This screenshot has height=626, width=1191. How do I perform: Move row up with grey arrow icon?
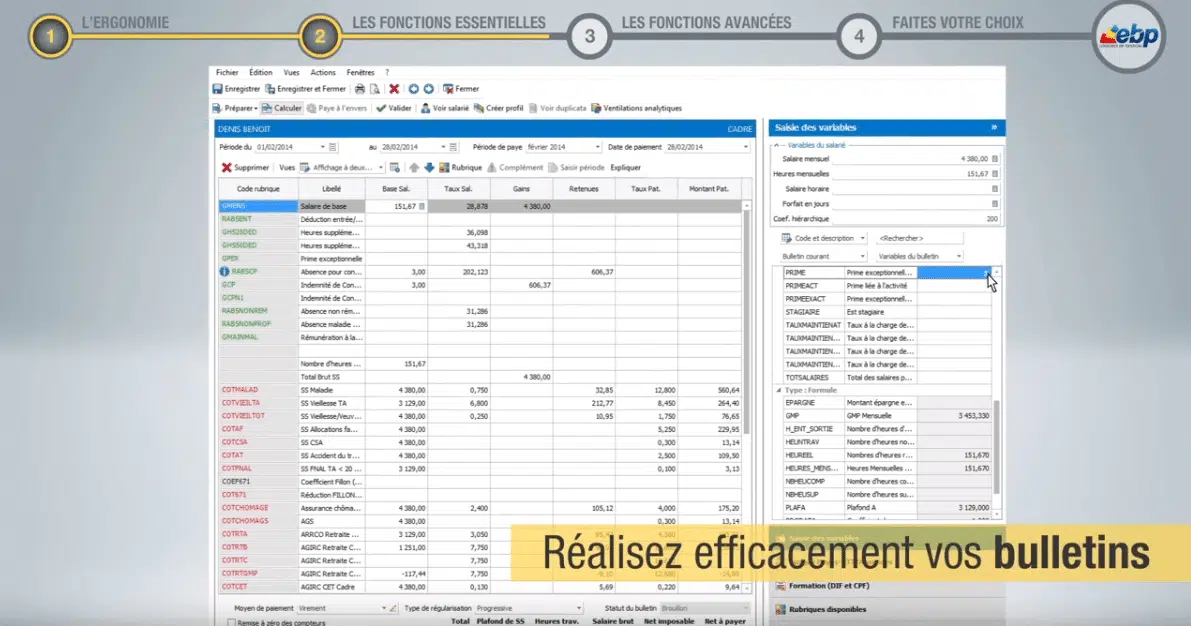[414, 167]
